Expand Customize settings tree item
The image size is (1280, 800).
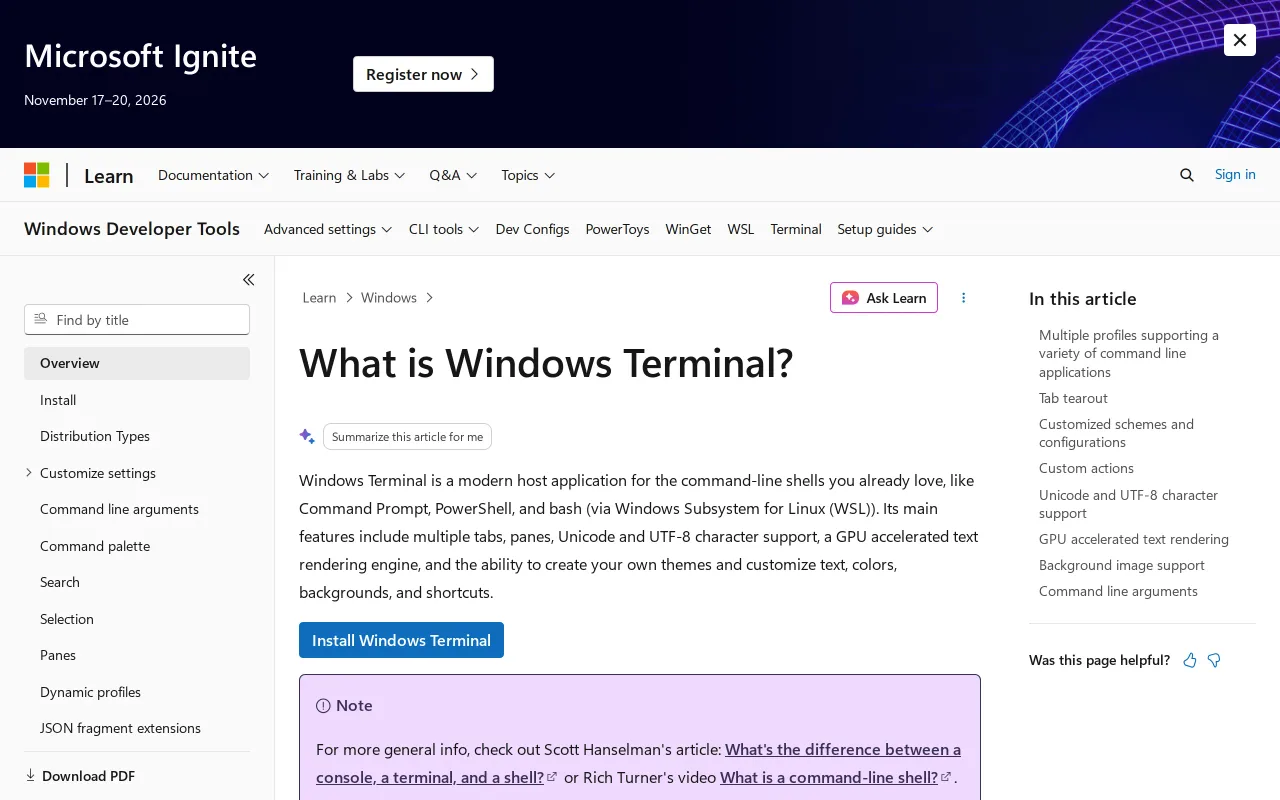click(29, 473)
